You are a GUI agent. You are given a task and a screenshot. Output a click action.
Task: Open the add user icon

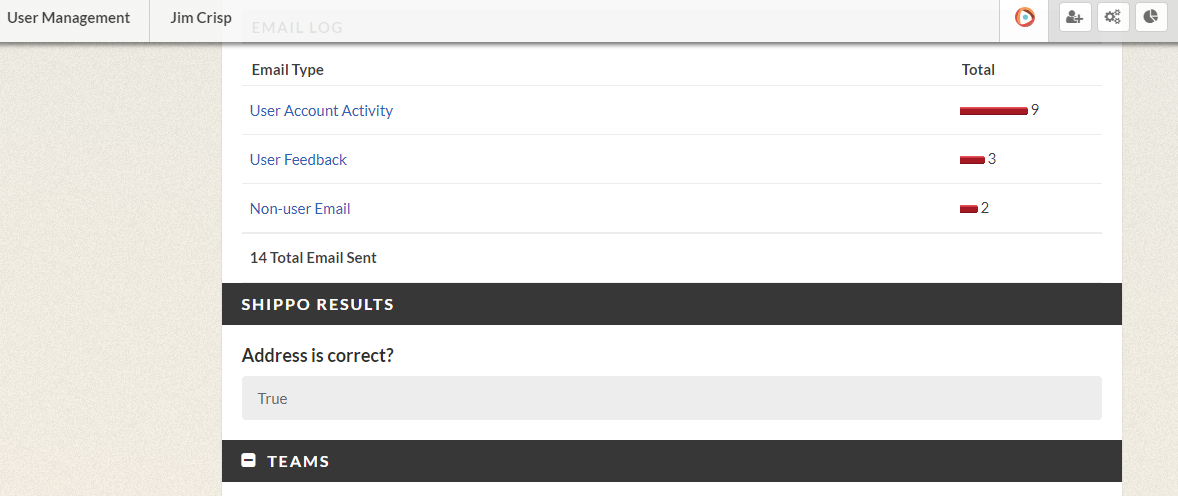click(1075, 17)
